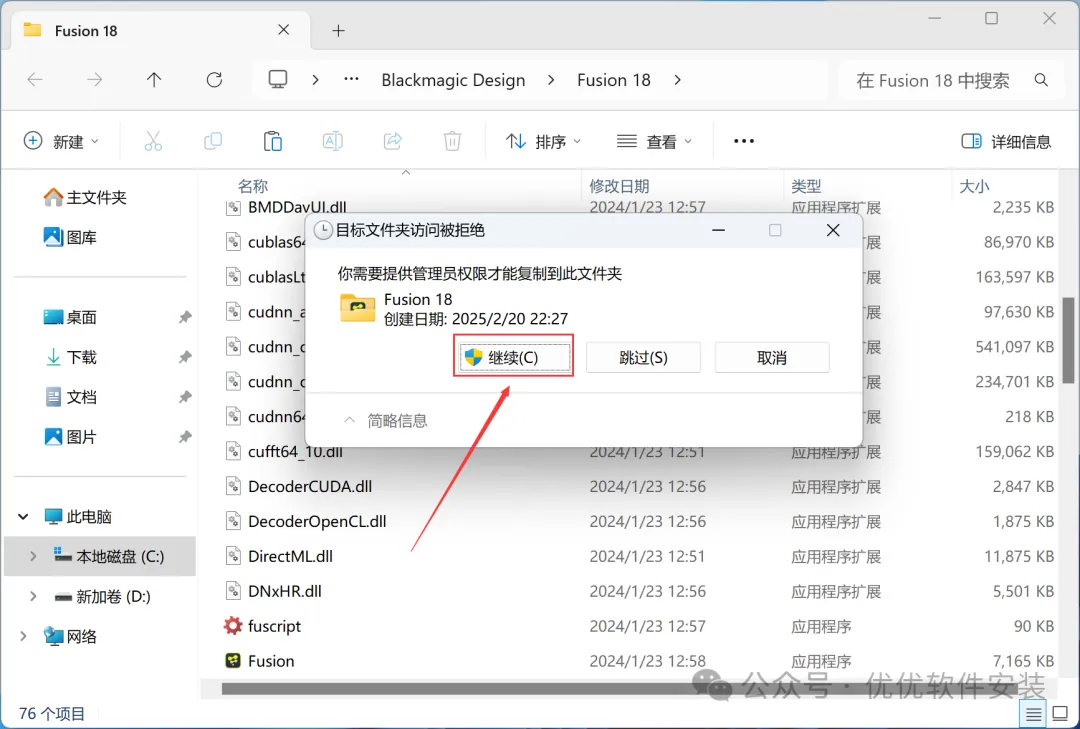
Task: Switch to large thumbnails view icon in status bar
Action: coord(1061,715)
